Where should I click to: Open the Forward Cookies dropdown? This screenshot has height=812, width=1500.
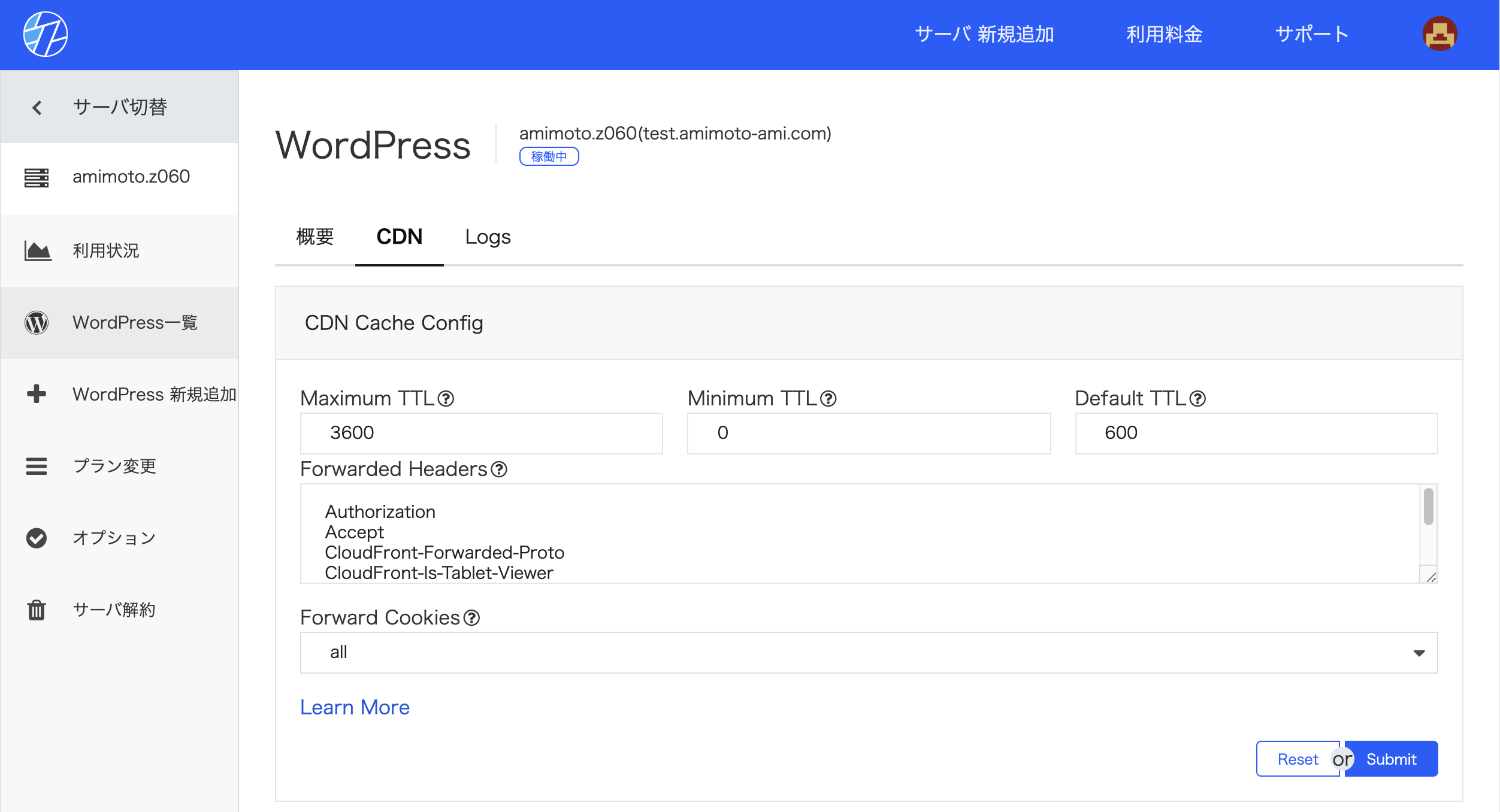click(869, 653)
